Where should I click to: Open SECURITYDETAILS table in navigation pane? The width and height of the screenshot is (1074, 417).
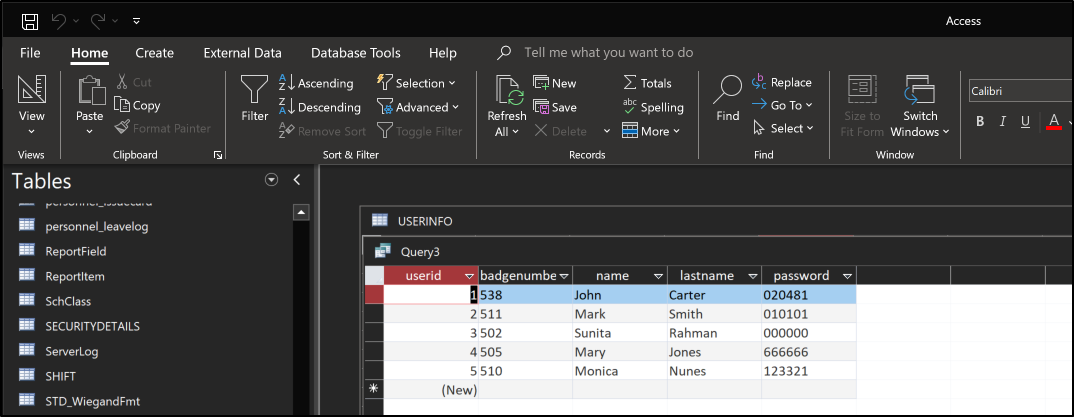(92, 326)
